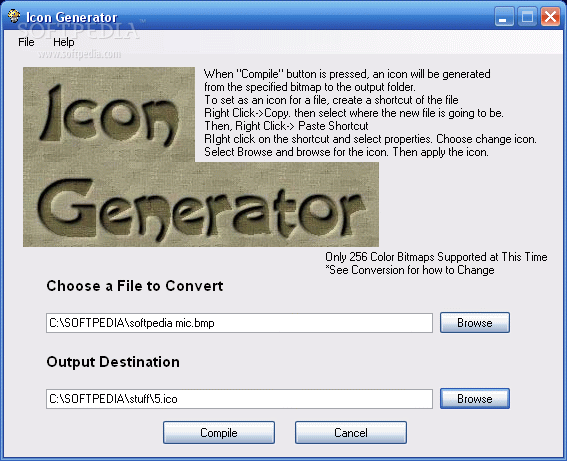Click 'Only 256 Color Bitmaps Supported' note

point(436,257)
